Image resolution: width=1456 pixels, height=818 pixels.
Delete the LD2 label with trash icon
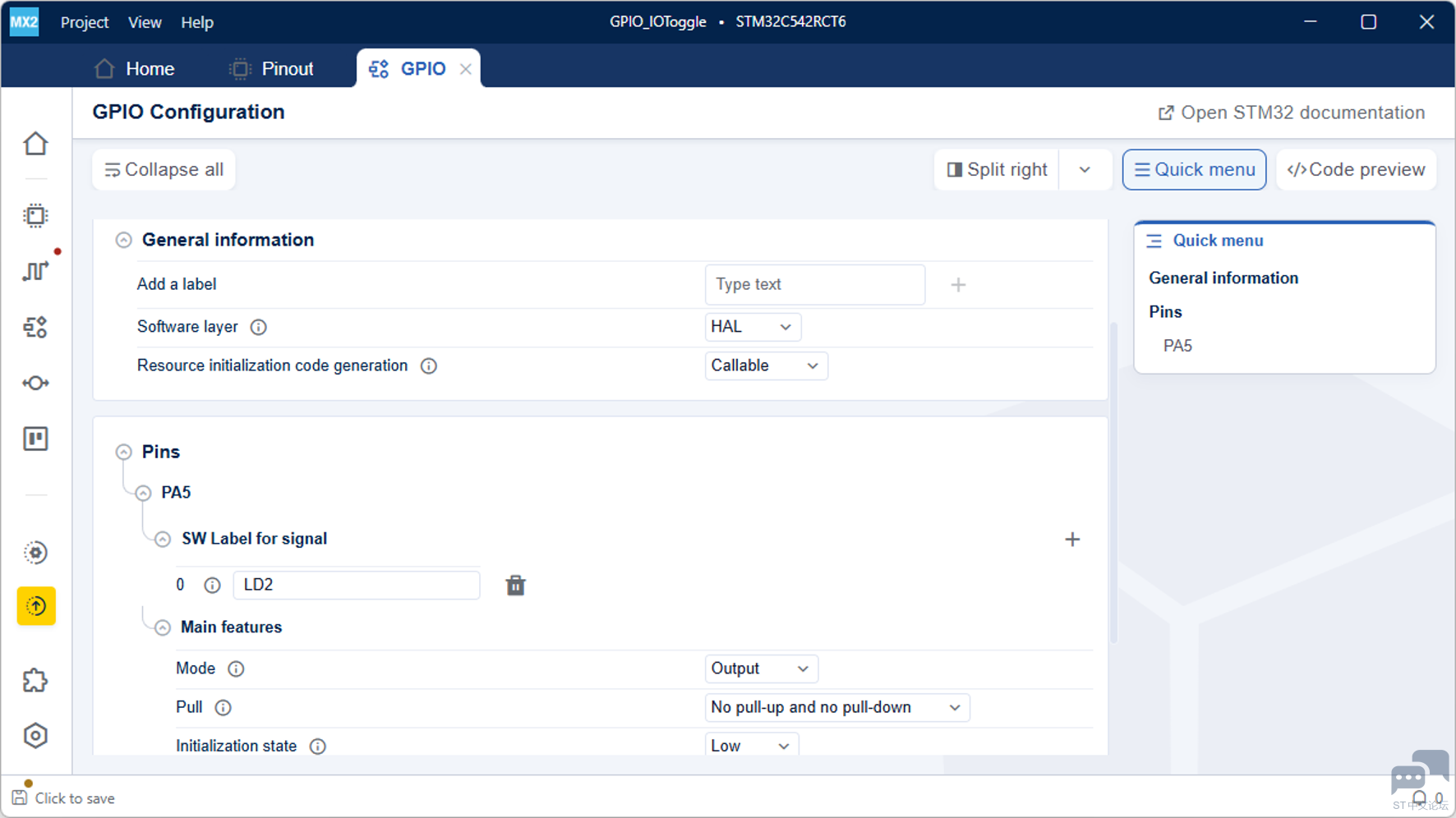tap(515, 586)
